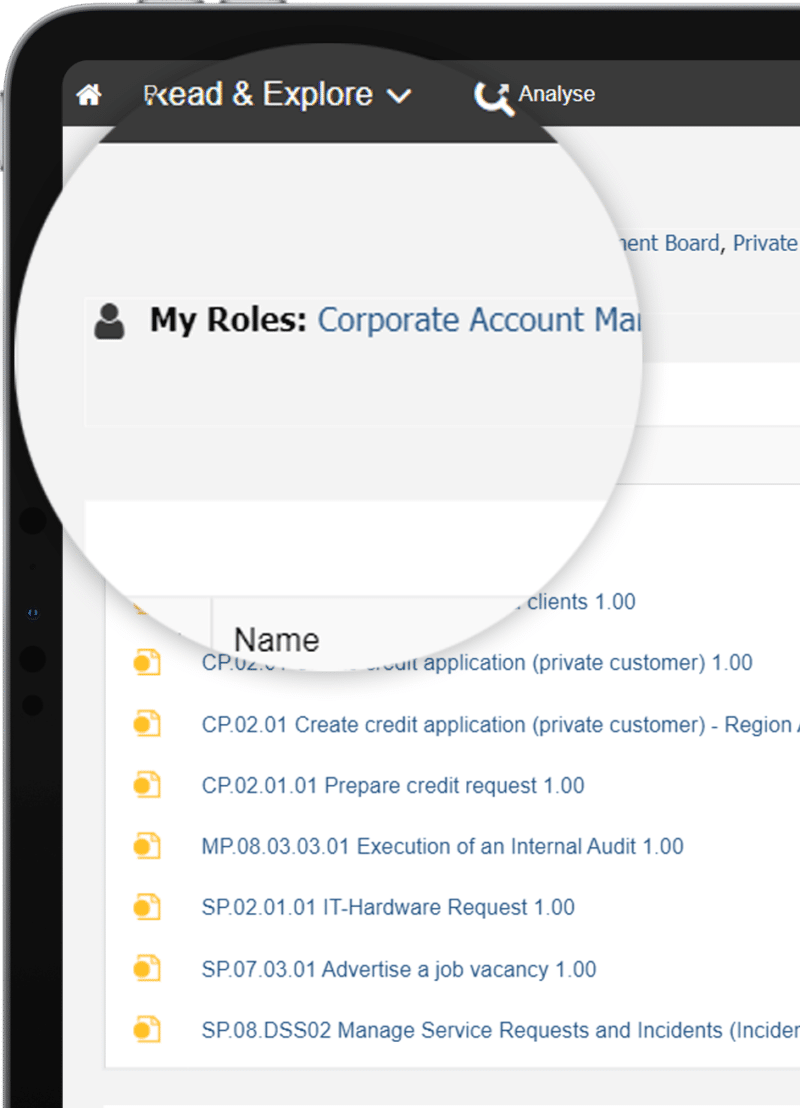This screenshot has height=1108, width=800.
Task: Open the Private role link at top right
Action: (765, 243)
